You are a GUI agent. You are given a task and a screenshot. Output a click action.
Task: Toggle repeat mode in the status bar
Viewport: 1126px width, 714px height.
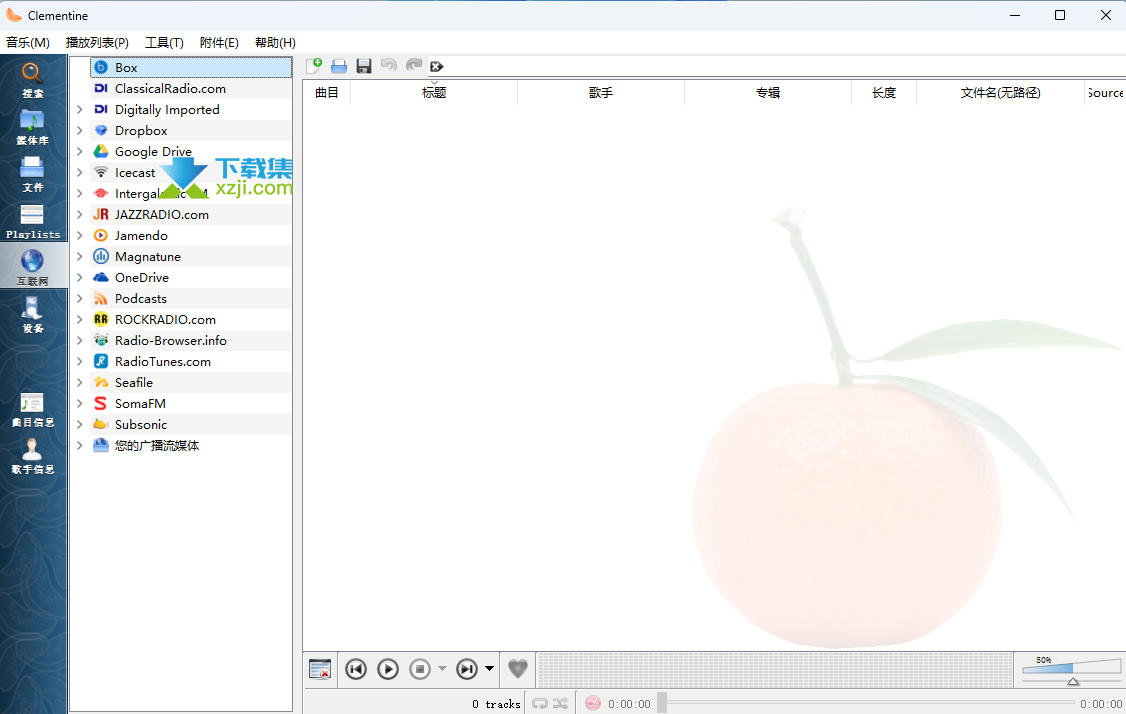pos(540,704)
